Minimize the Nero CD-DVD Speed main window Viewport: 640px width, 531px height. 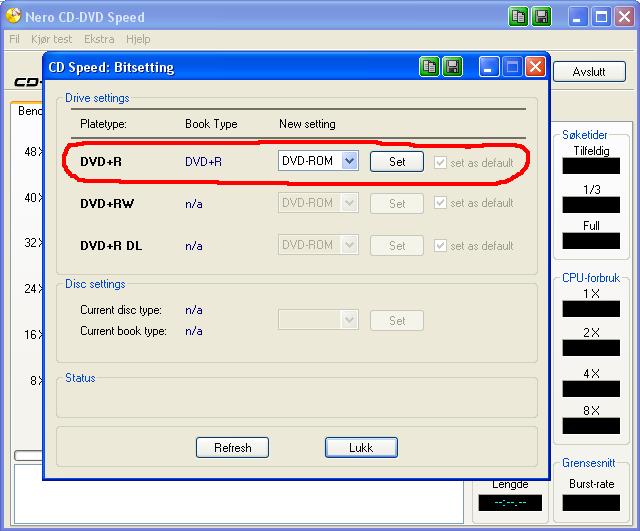[578, 17]
